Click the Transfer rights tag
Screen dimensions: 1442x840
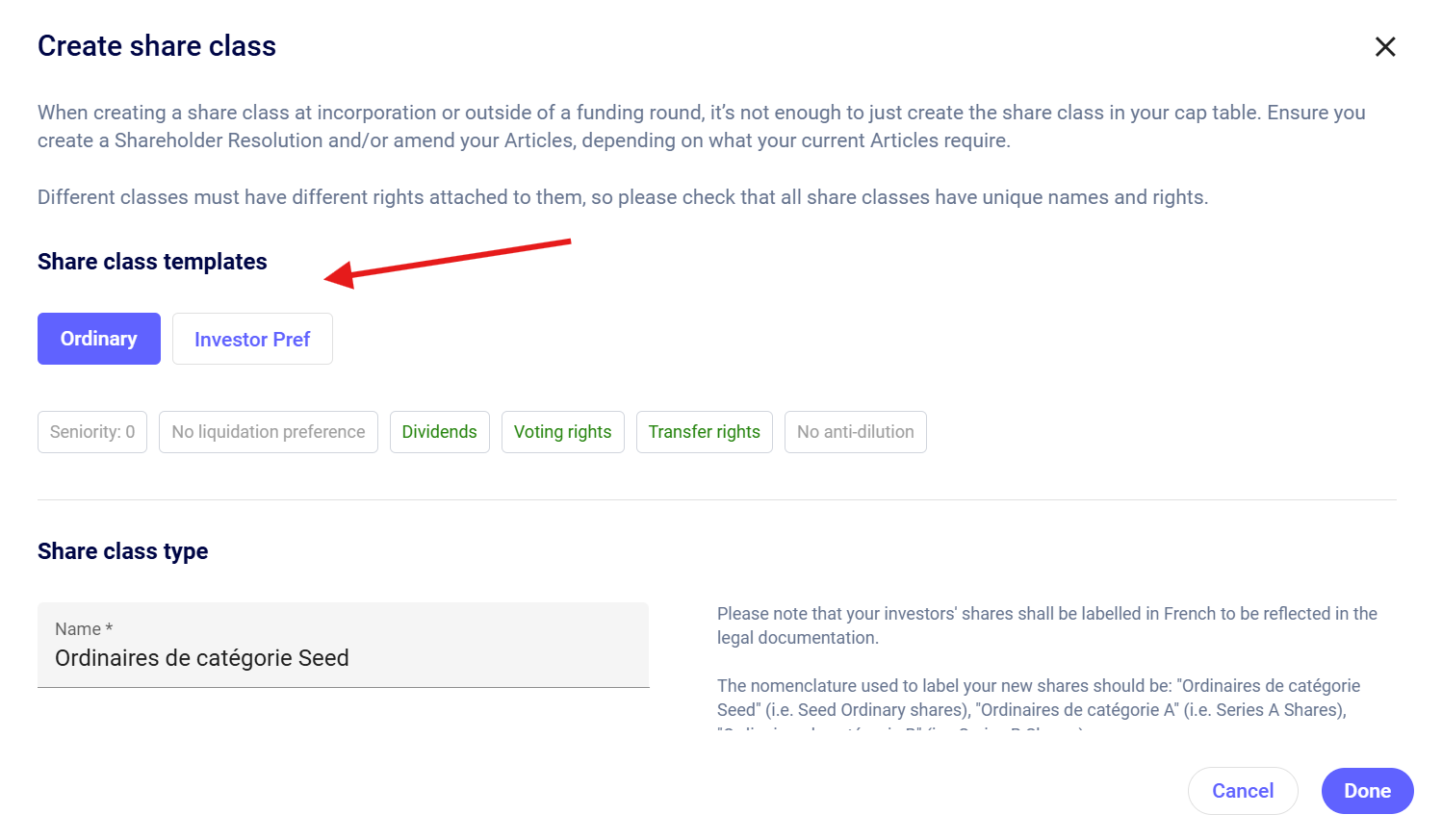pos(704,432)
